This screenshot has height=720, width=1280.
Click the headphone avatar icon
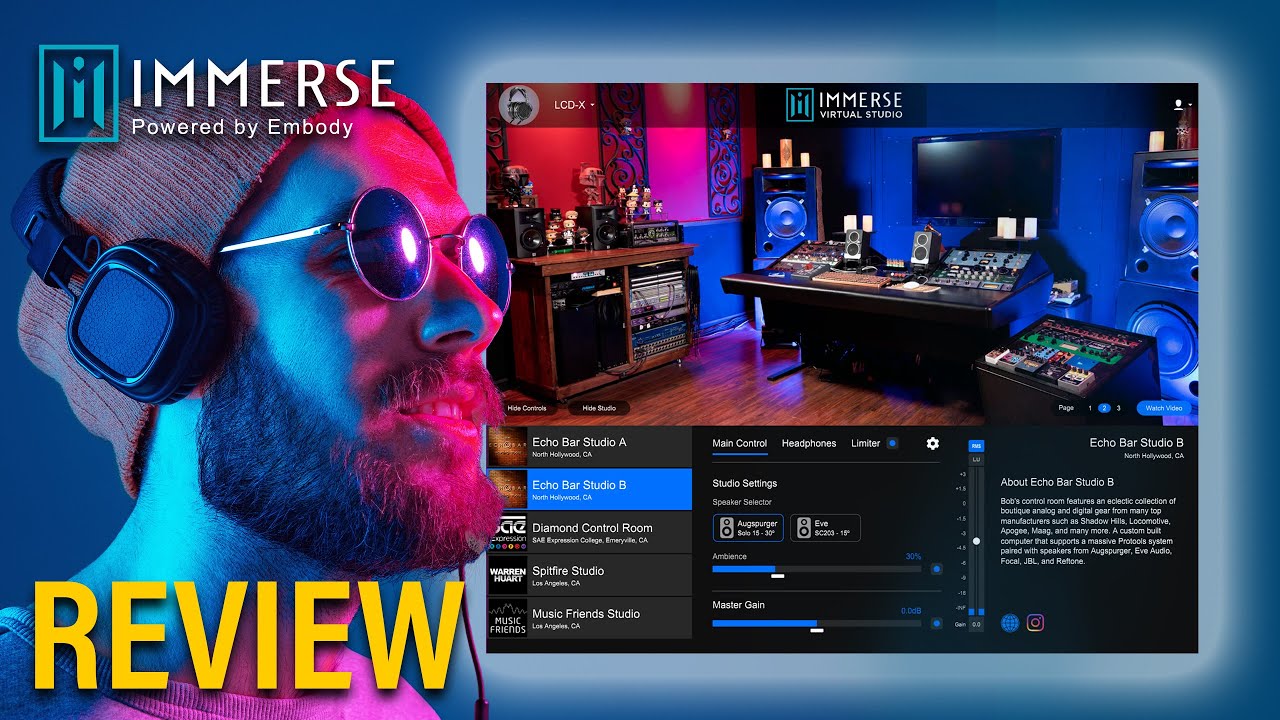click(x=518, y=105)
